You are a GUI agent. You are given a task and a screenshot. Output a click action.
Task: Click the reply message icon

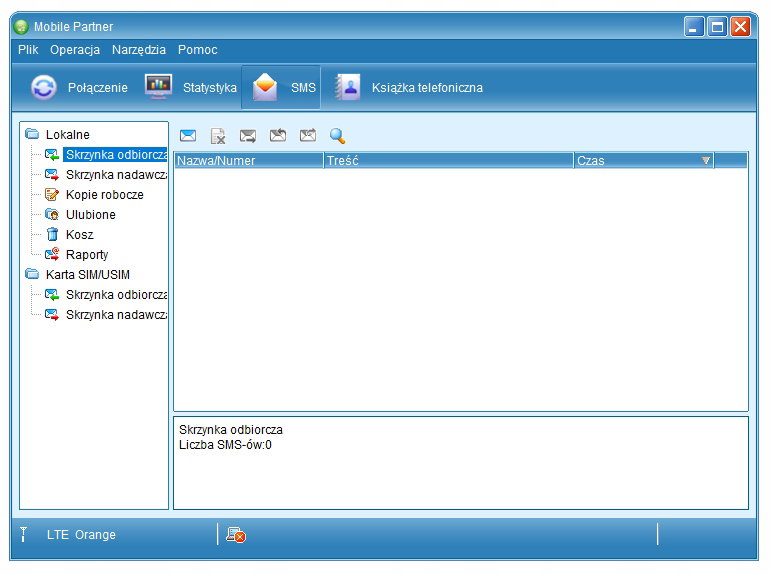click(x=278, y=136)
